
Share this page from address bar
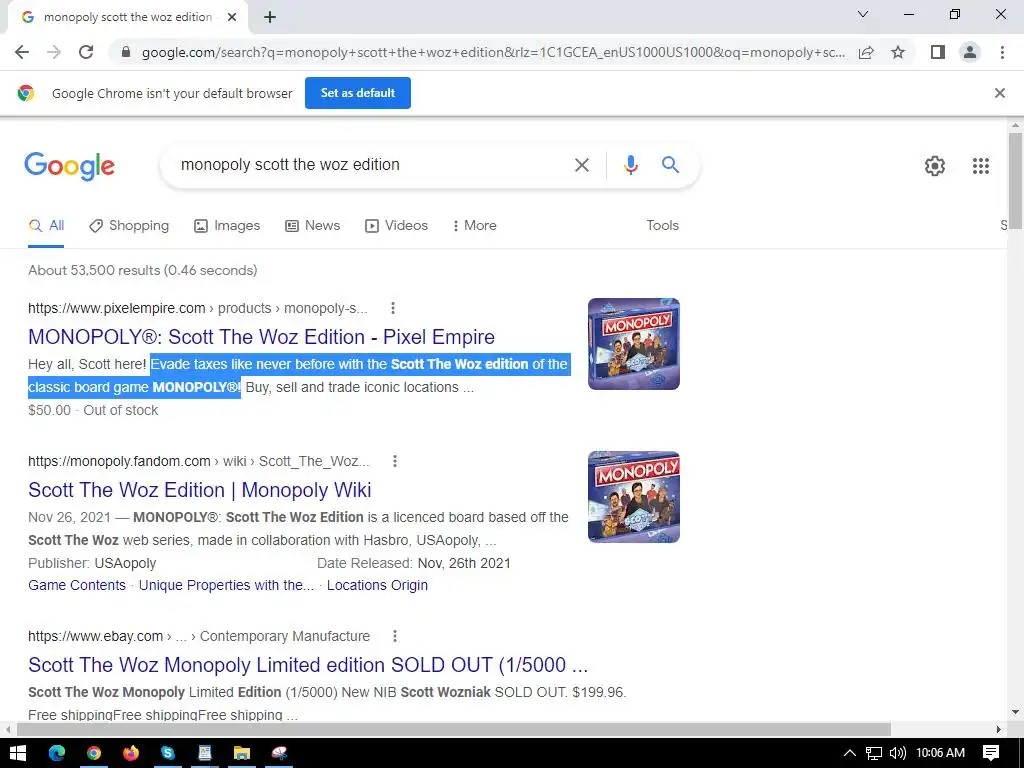(866, 52)
